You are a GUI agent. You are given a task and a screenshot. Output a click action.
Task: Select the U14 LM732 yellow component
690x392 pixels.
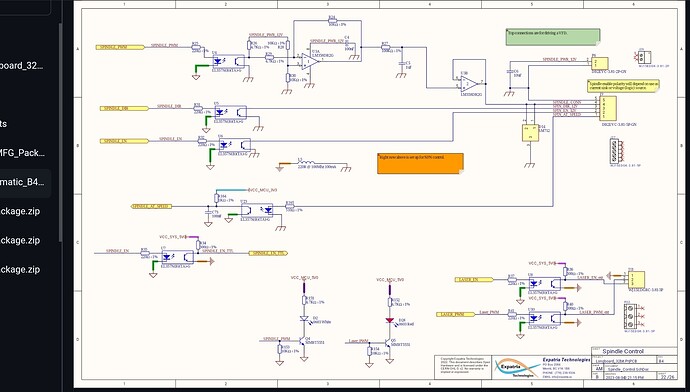pyautogui.click(x=530, y=133)
